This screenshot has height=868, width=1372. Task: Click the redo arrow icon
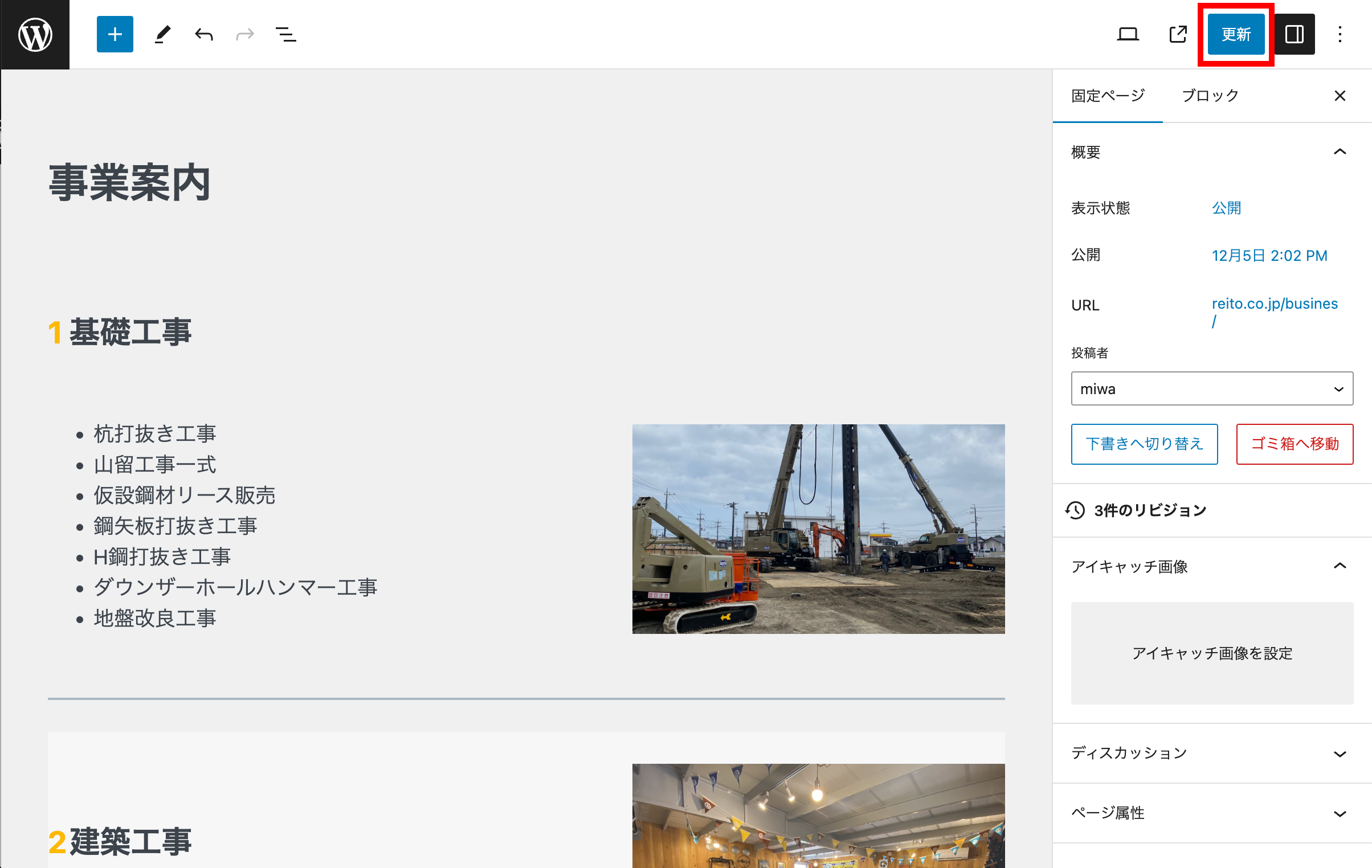click(245, 34)
